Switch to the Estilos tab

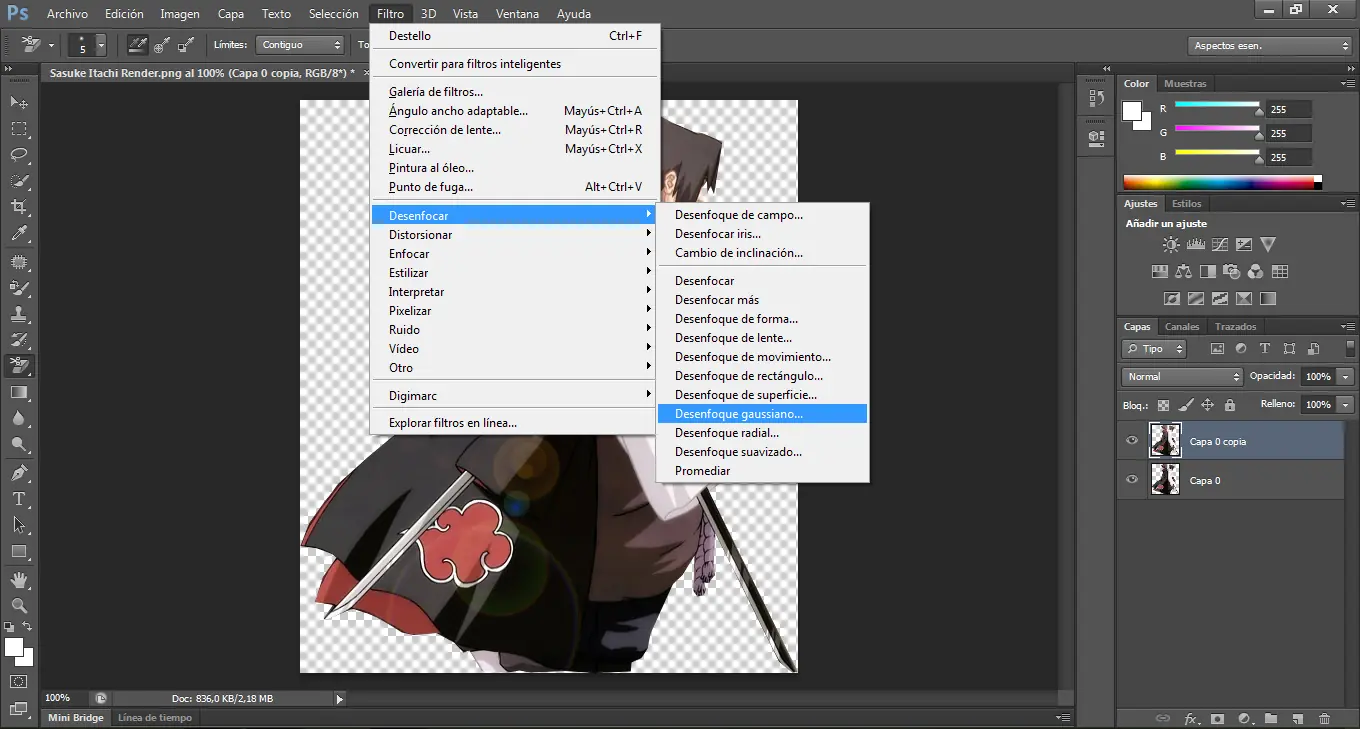click(1187, 204)
